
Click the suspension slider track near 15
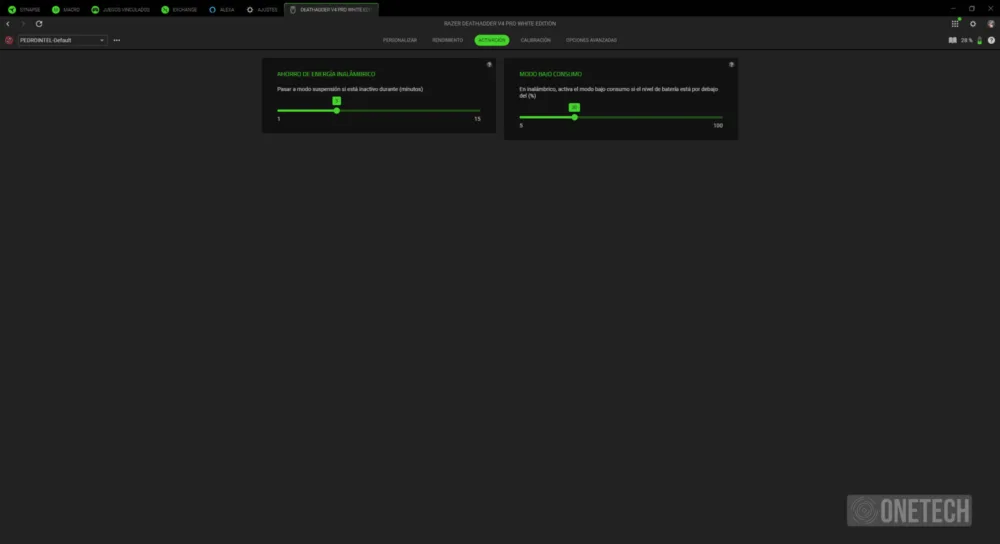[x=475, y=110]
